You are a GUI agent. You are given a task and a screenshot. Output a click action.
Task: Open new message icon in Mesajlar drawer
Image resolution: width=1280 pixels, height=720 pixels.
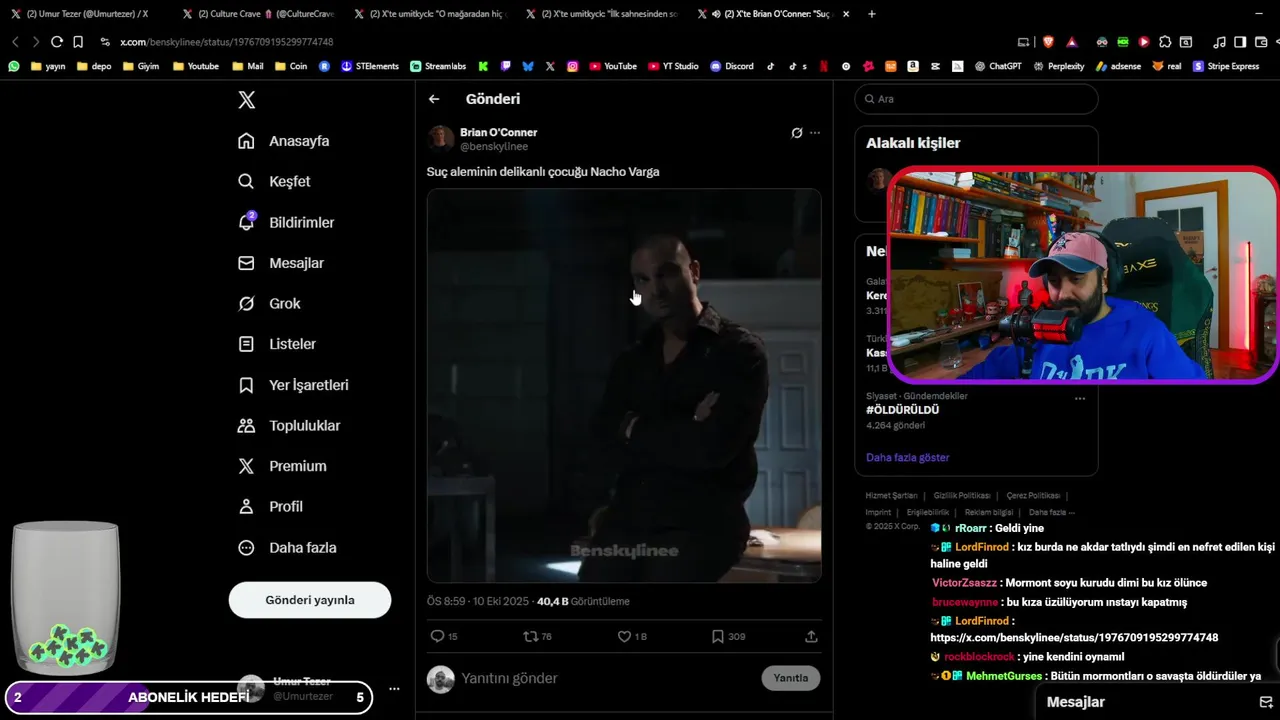tap(1267, 702)
